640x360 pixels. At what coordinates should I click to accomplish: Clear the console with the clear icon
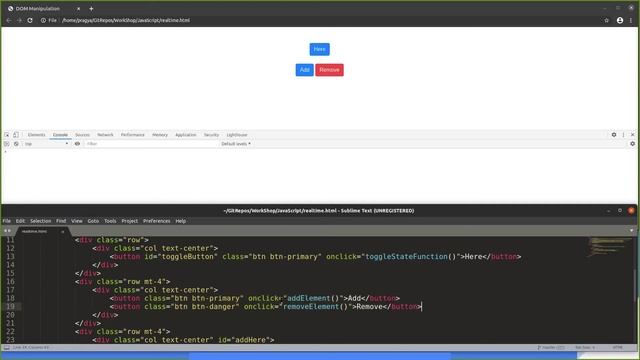pos(16,144)
